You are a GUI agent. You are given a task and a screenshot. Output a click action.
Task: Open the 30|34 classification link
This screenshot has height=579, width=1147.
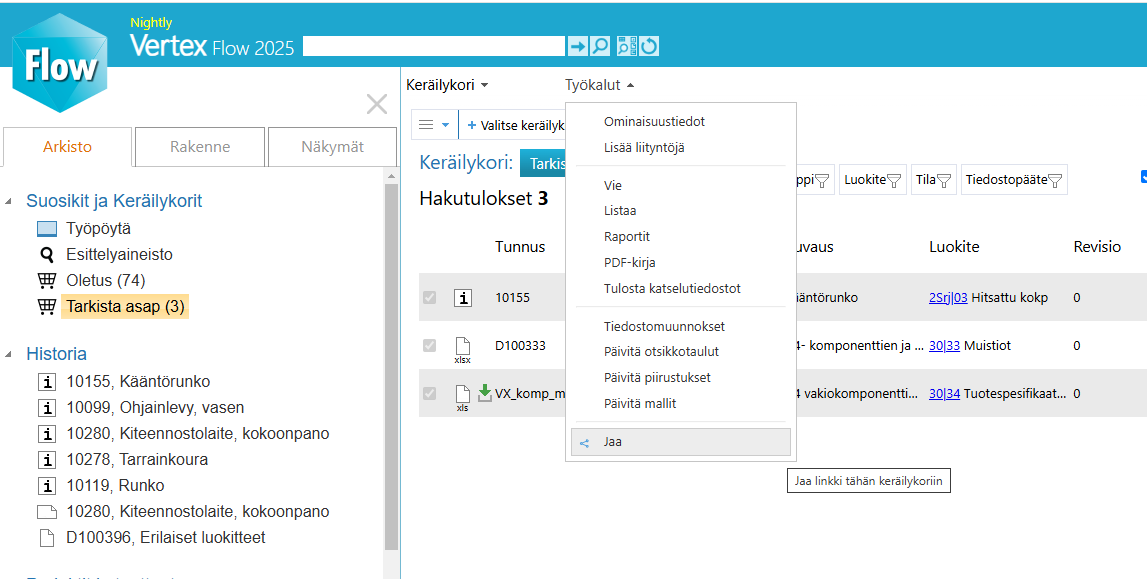(944, 393)
